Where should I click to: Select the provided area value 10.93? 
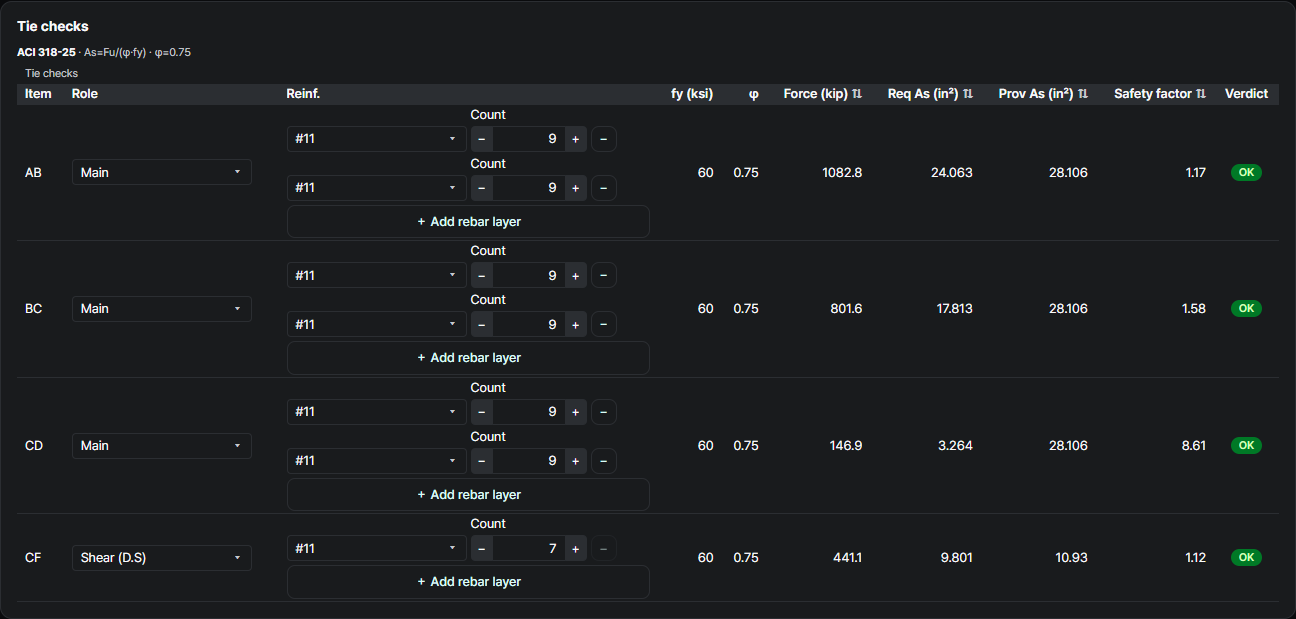tap(1070, 558)
